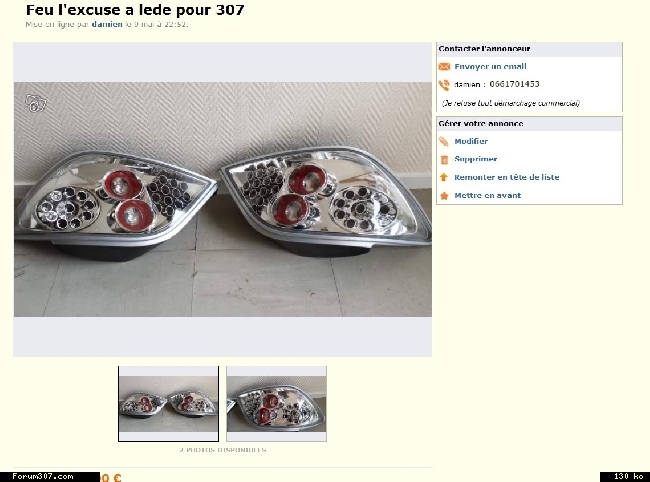Click the orange star icon

pyautogui.click(x=444, y=196)
